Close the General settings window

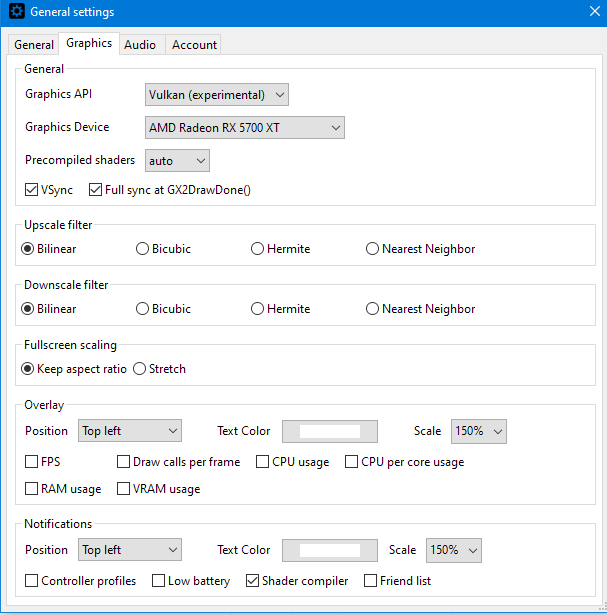pyautogui.click(x=594, y=11)
